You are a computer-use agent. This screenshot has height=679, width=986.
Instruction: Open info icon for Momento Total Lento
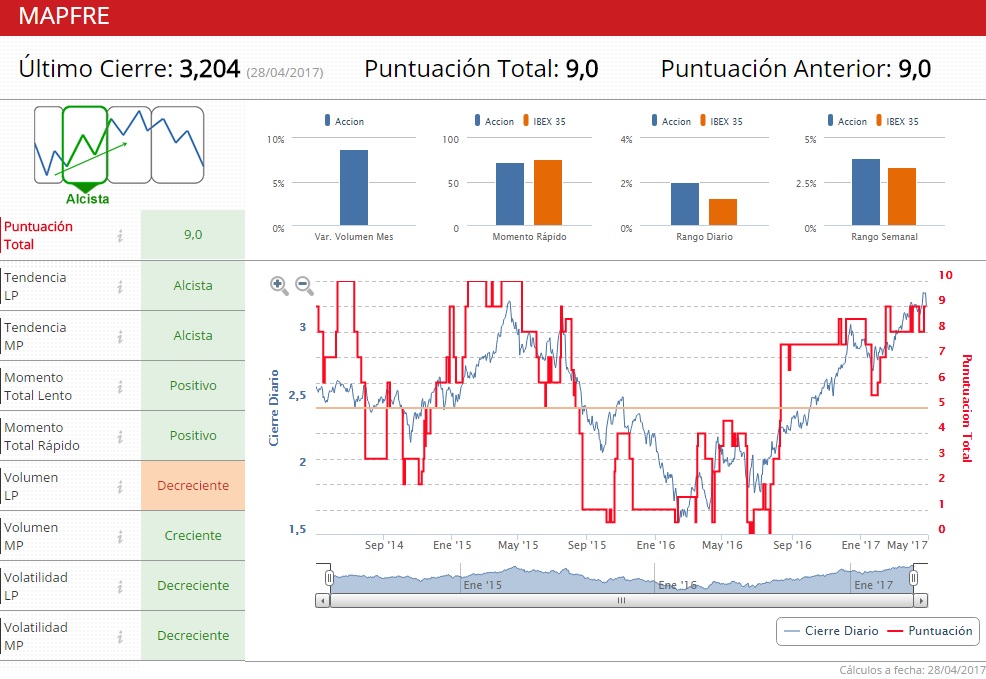[x=119, y=387]
